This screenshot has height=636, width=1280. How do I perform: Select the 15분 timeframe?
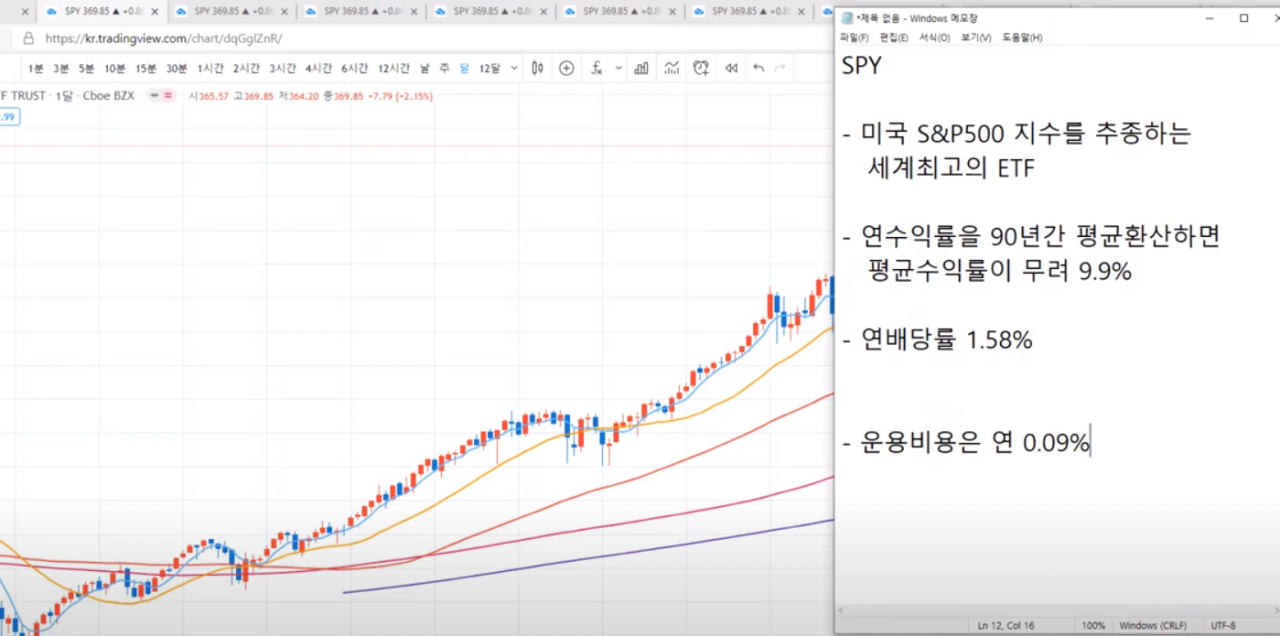tap(146, 68)
